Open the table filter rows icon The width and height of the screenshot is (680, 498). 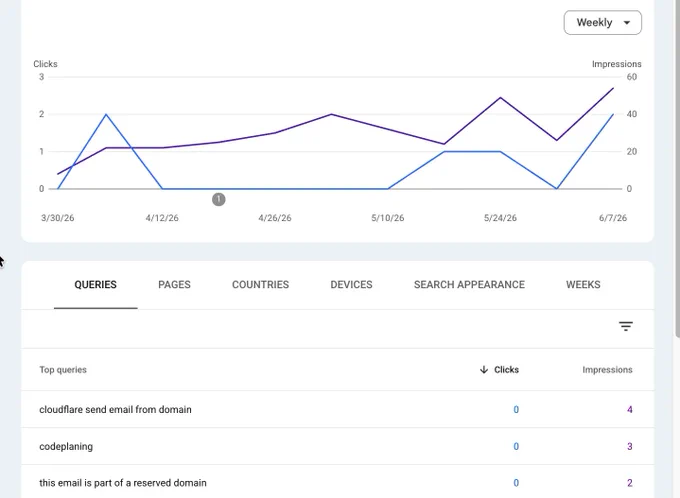(626, 326)
